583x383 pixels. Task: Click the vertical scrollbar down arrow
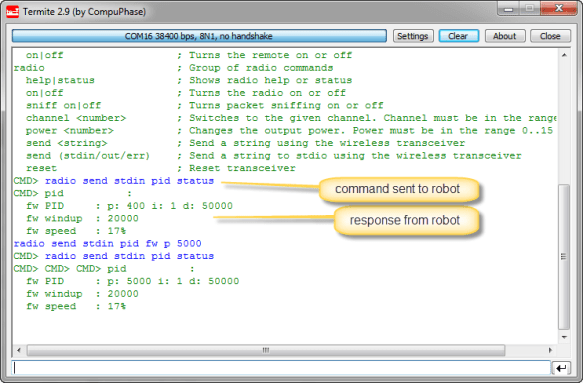pos(564,337)
